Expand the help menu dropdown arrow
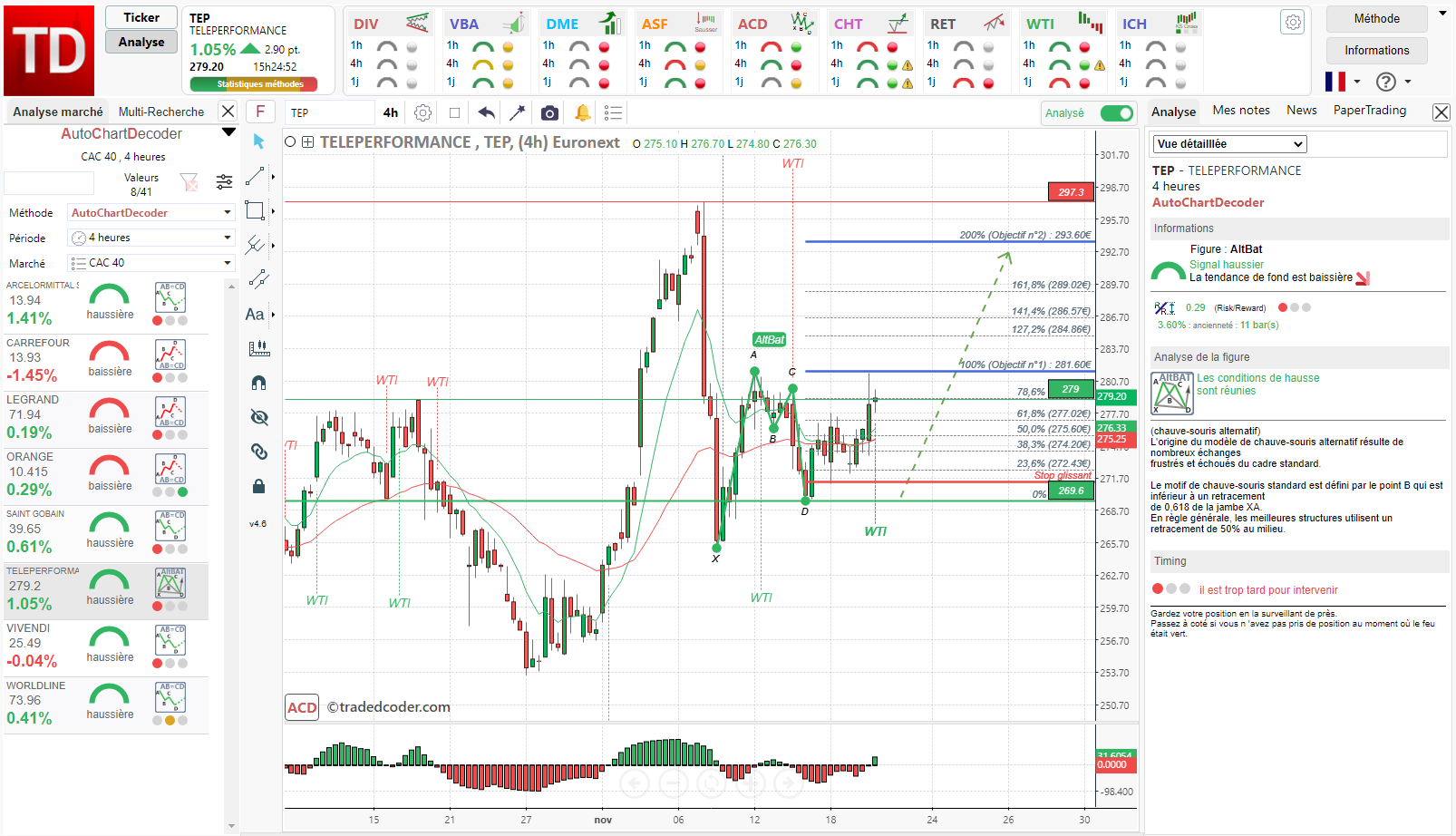Image resolution: width=1456 pixels, height=836 pixels. [1408, 82]
